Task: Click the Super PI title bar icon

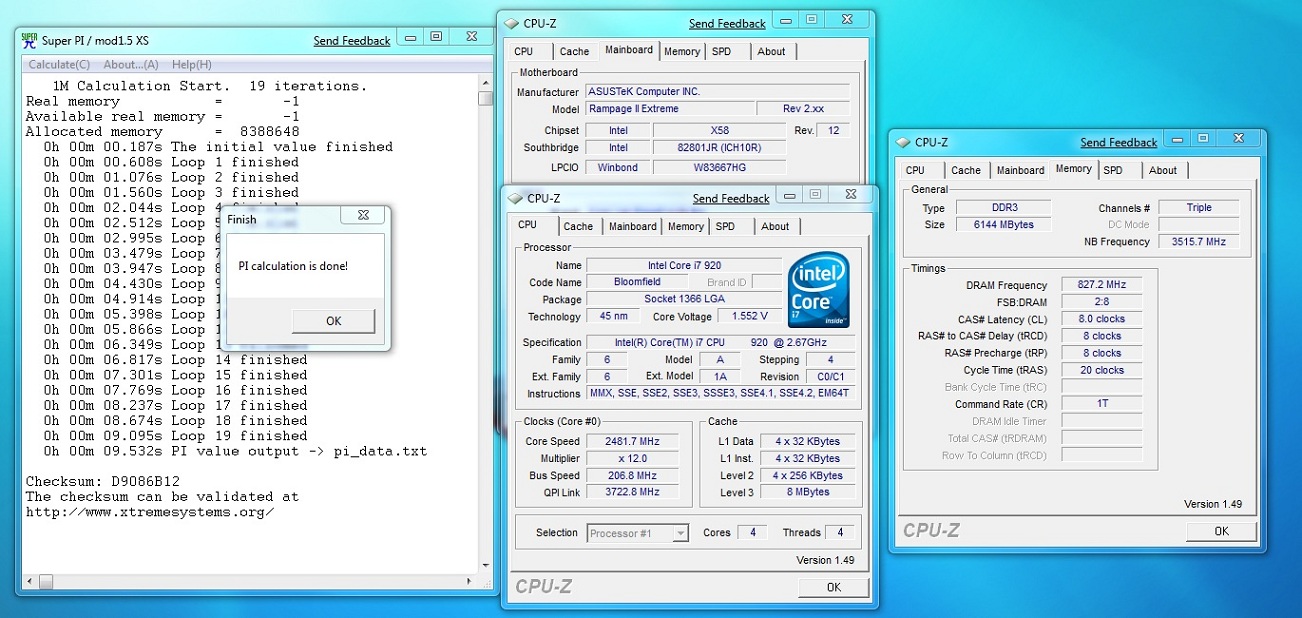Action: 30,40
